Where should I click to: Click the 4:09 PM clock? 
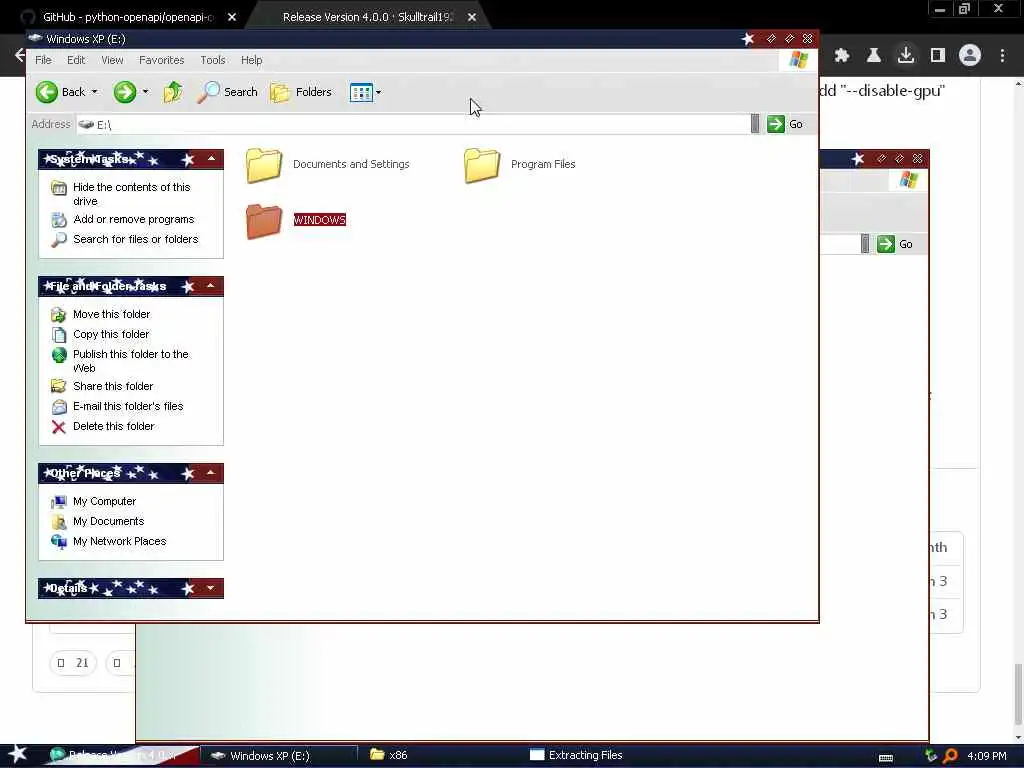tap(987, 756)
